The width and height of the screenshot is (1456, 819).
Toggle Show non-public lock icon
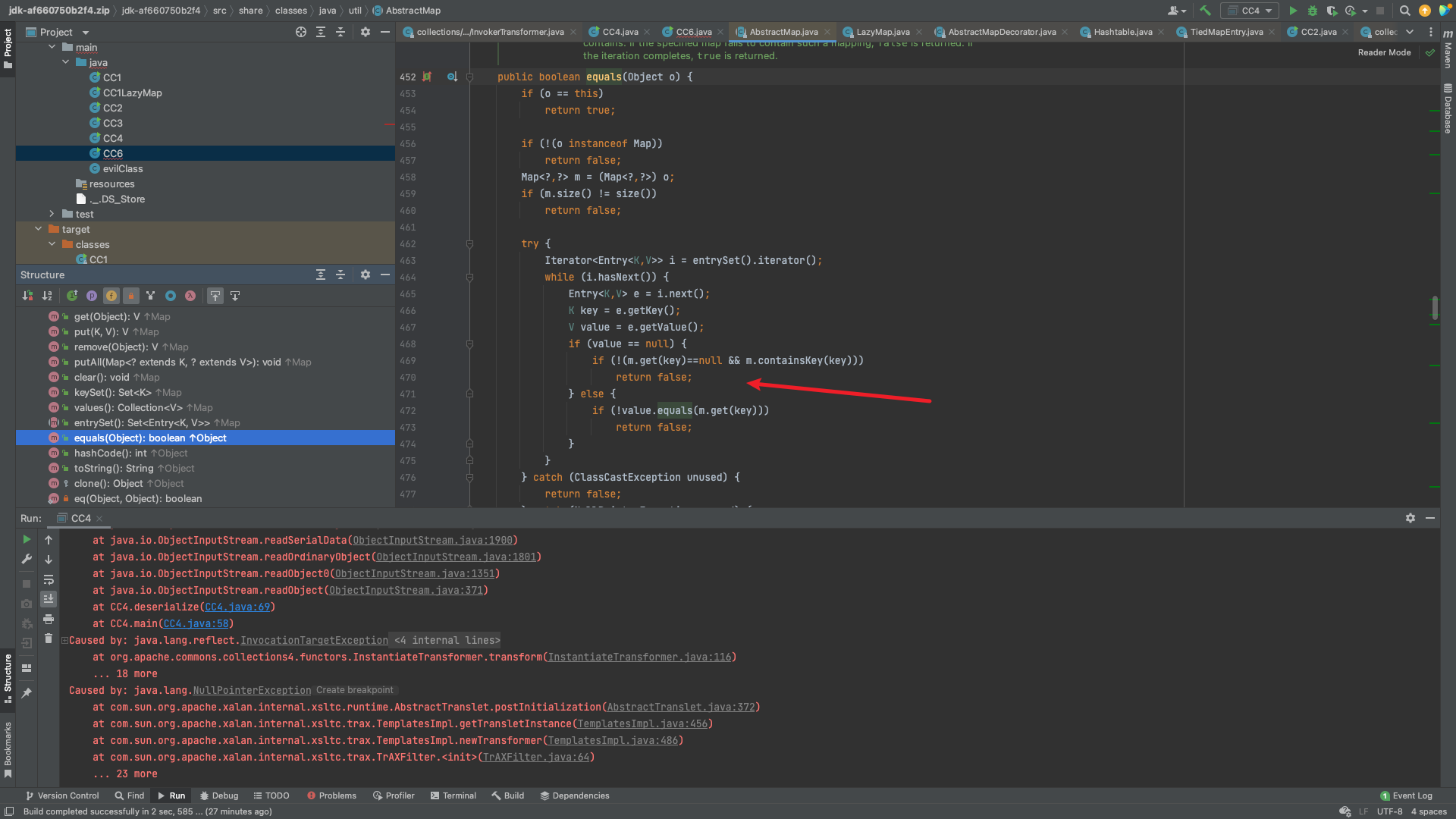pyautogui.click(x=131, y=296)
